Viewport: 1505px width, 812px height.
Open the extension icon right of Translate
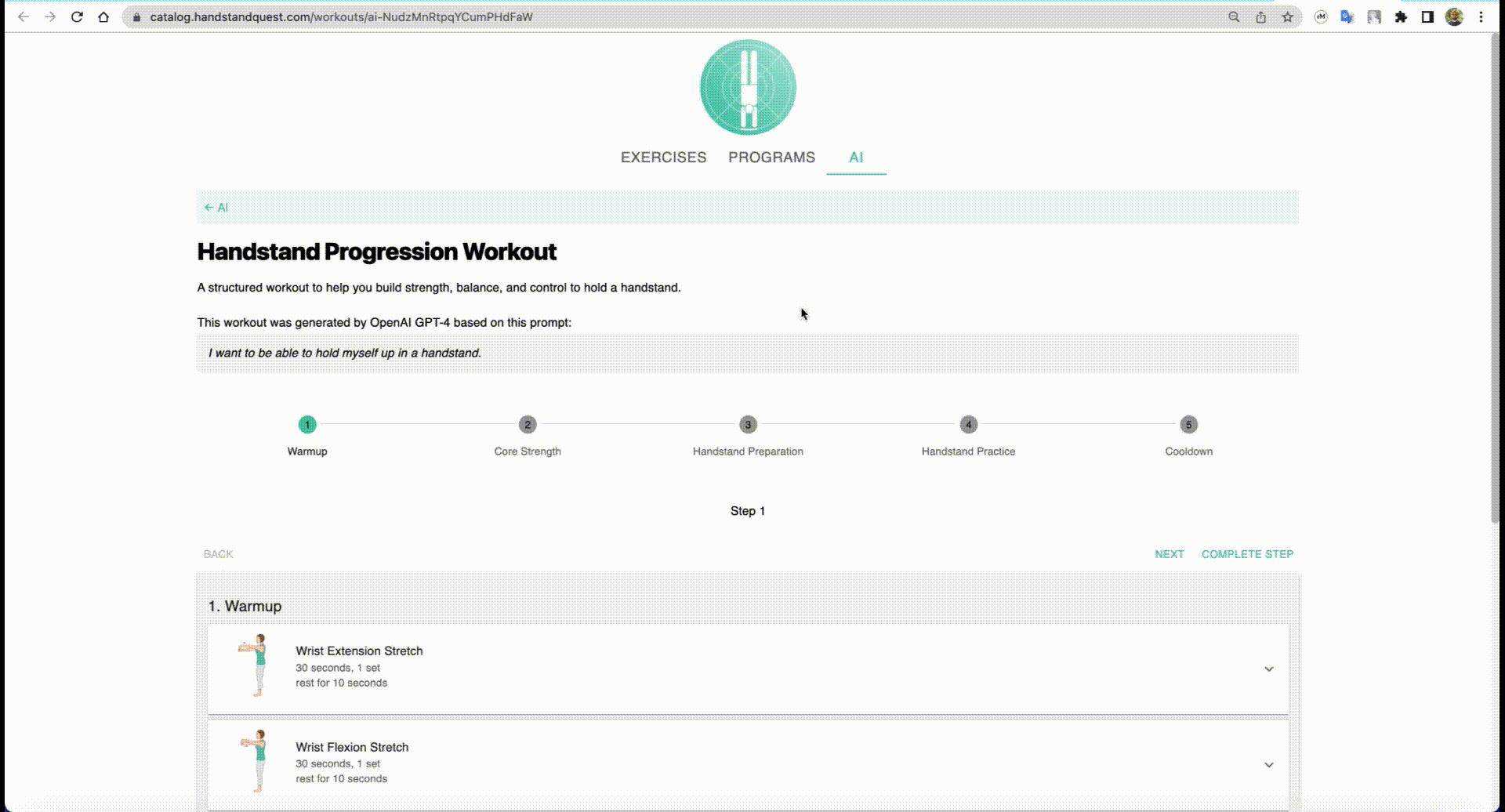[x=1374, y=16]
